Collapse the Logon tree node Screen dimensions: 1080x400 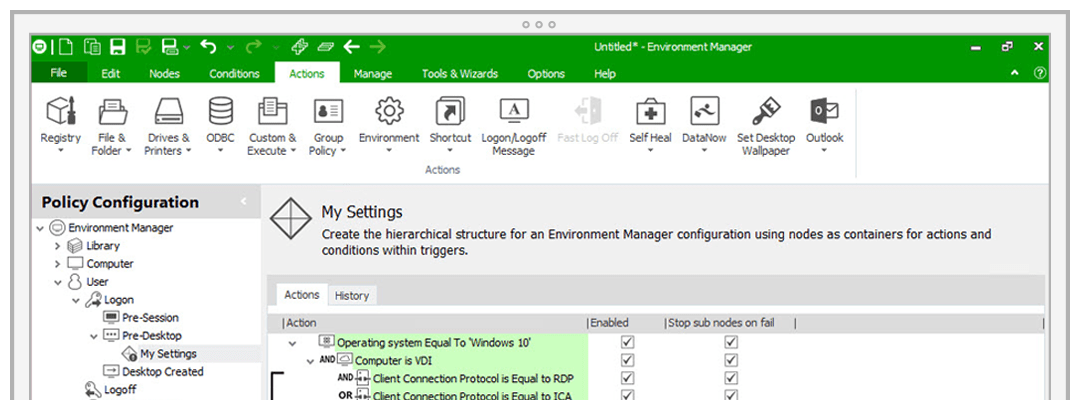tap(76, 300)
